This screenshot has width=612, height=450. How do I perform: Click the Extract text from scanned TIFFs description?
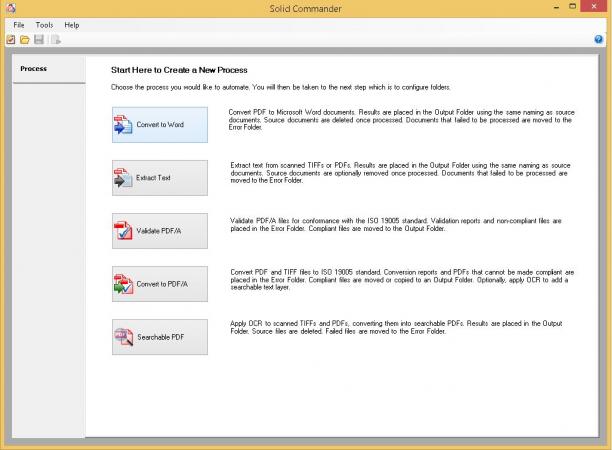(400, 173)
